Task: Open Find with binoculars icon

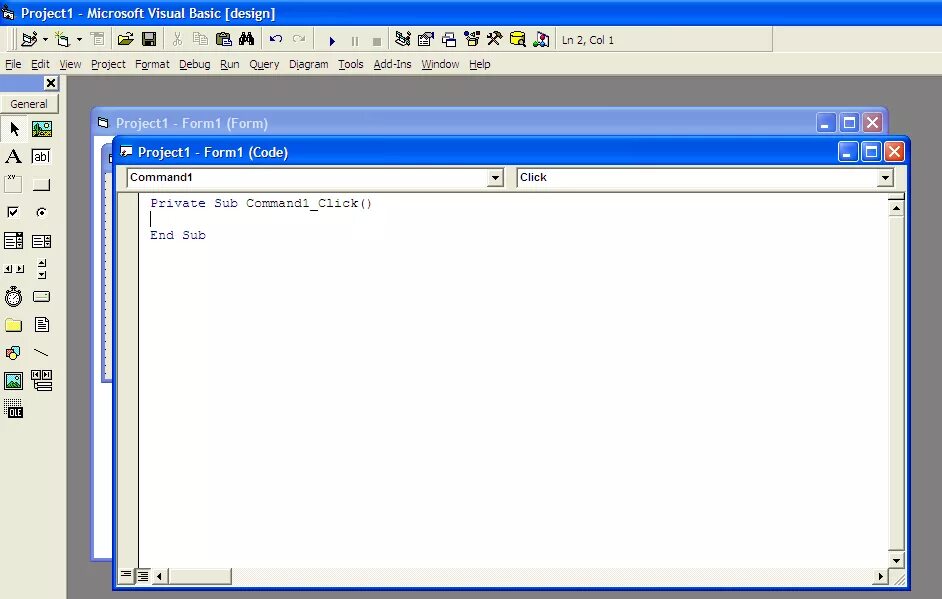Action: click(246, 40)
